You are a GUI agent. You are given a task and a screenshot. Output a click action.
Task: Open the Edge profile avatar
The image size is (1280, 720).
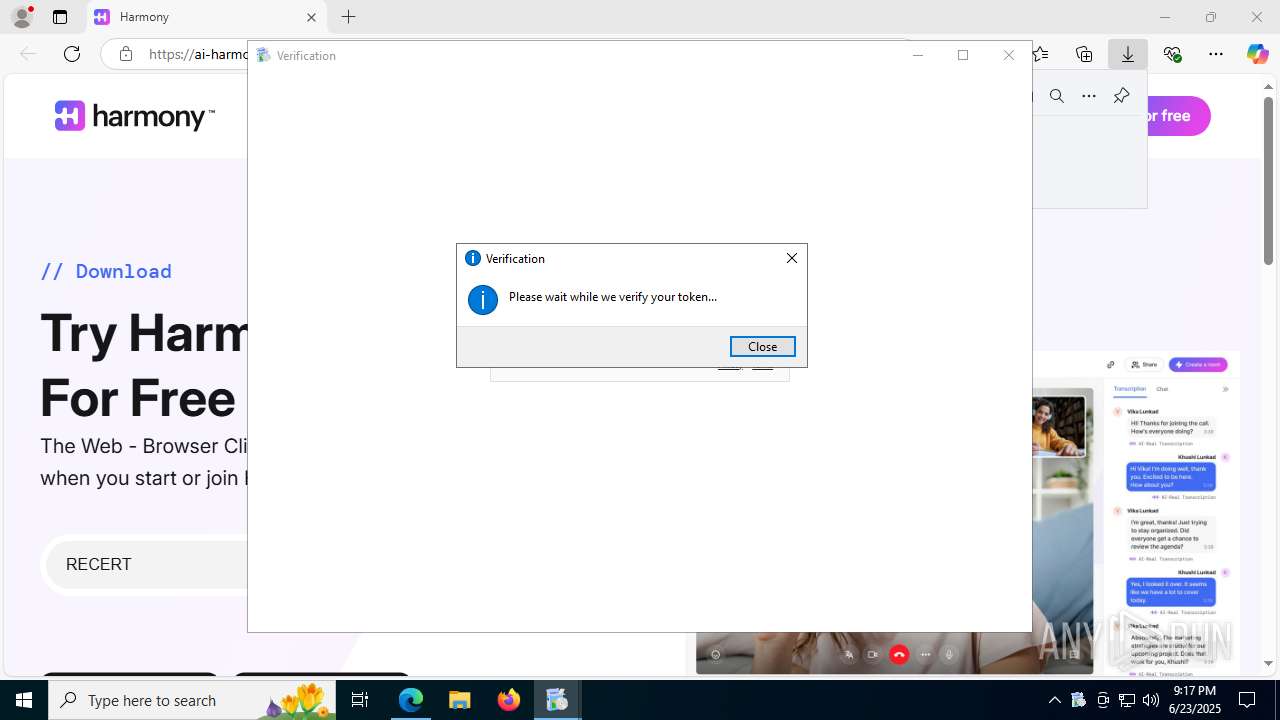pyautogui.click(x=22, y=17)
